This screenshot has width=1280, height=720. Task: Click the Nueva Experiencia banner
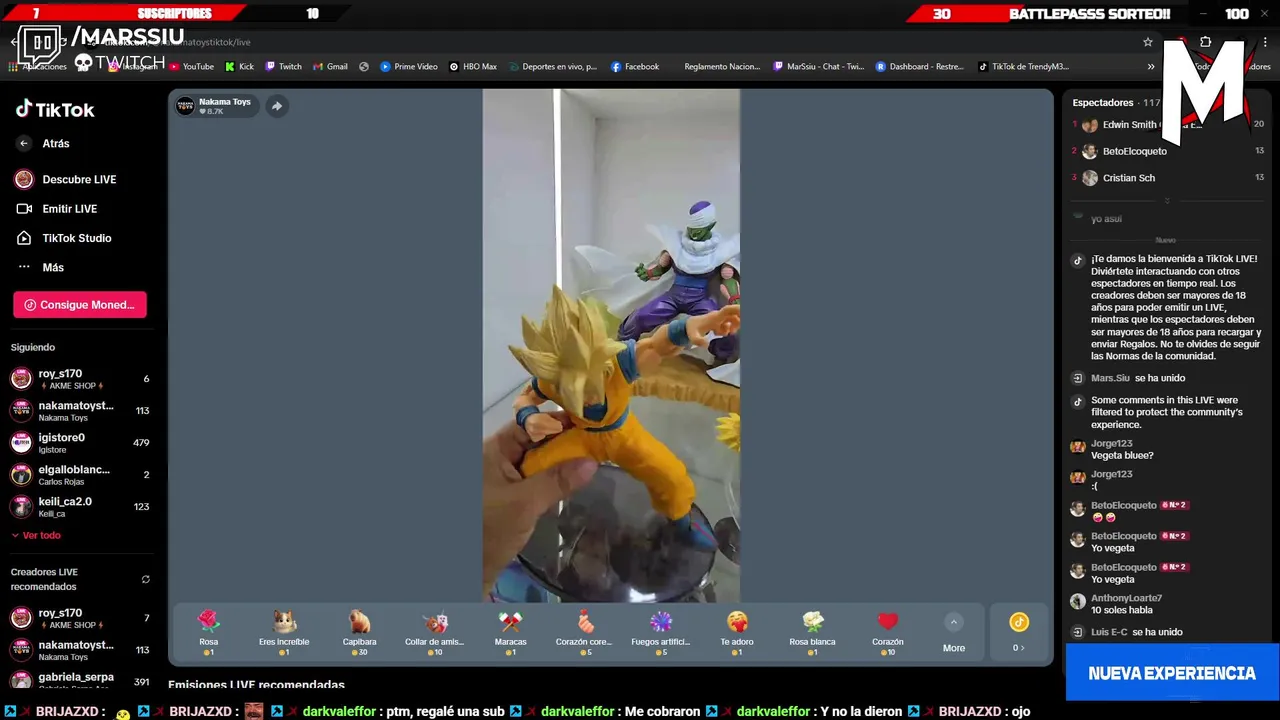pos(1172,673)
